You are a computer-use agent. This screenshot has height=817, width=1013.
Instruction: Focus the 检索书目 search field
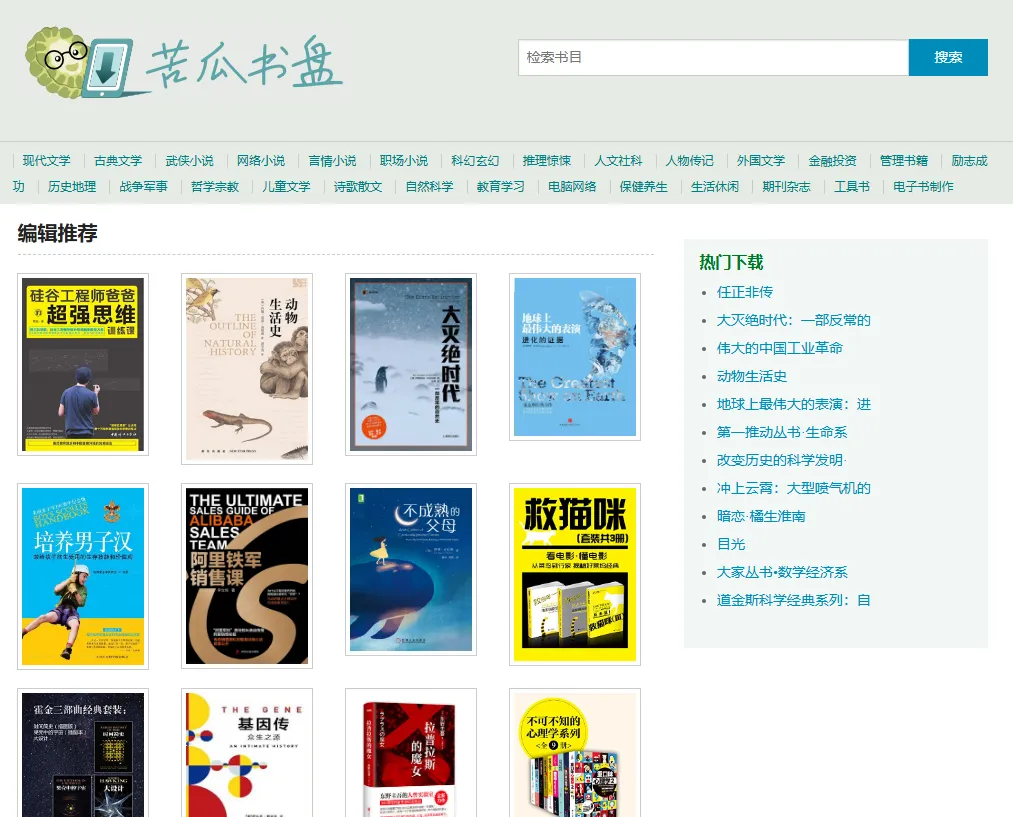pos(713,57)
